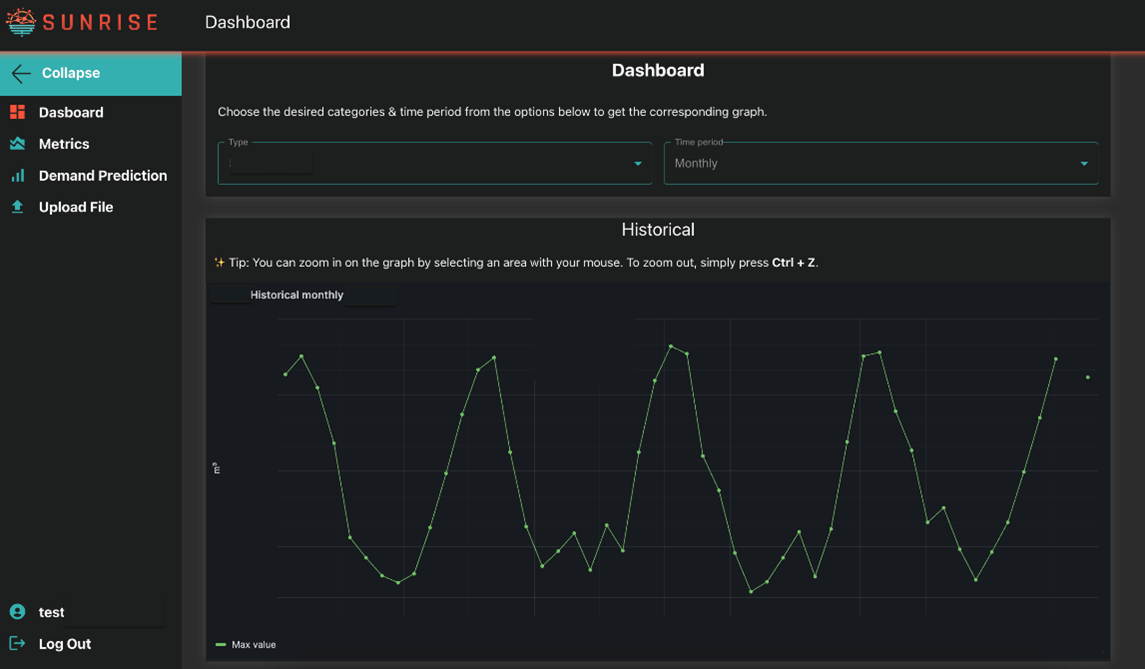Click the Sunrise logo icon
This screenshot has width=1145, height=669.
click(21, 22)
